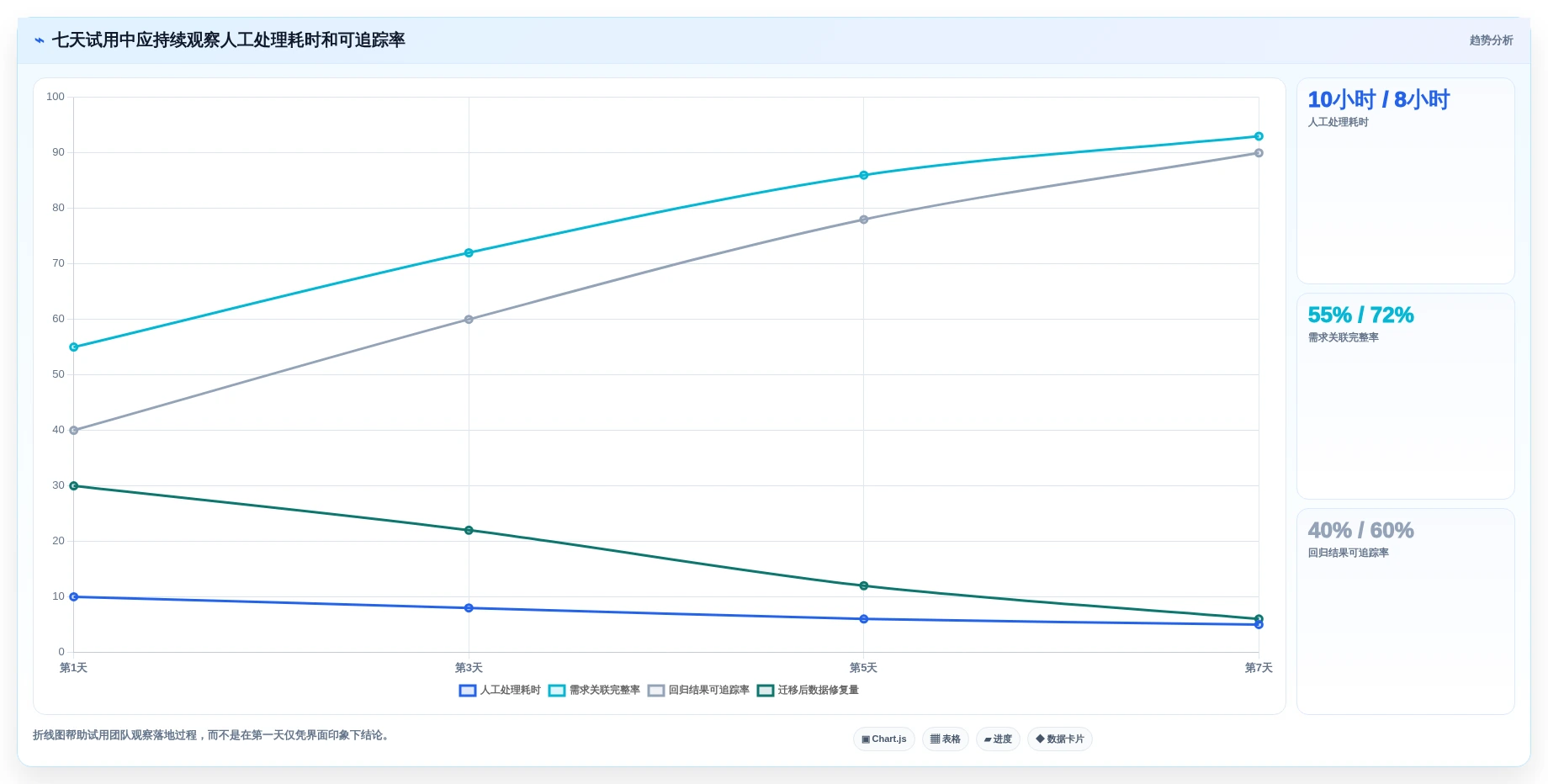
Task: Click 迁移后数据修复量 data point at 第1天
Action: tap(74, 486)
